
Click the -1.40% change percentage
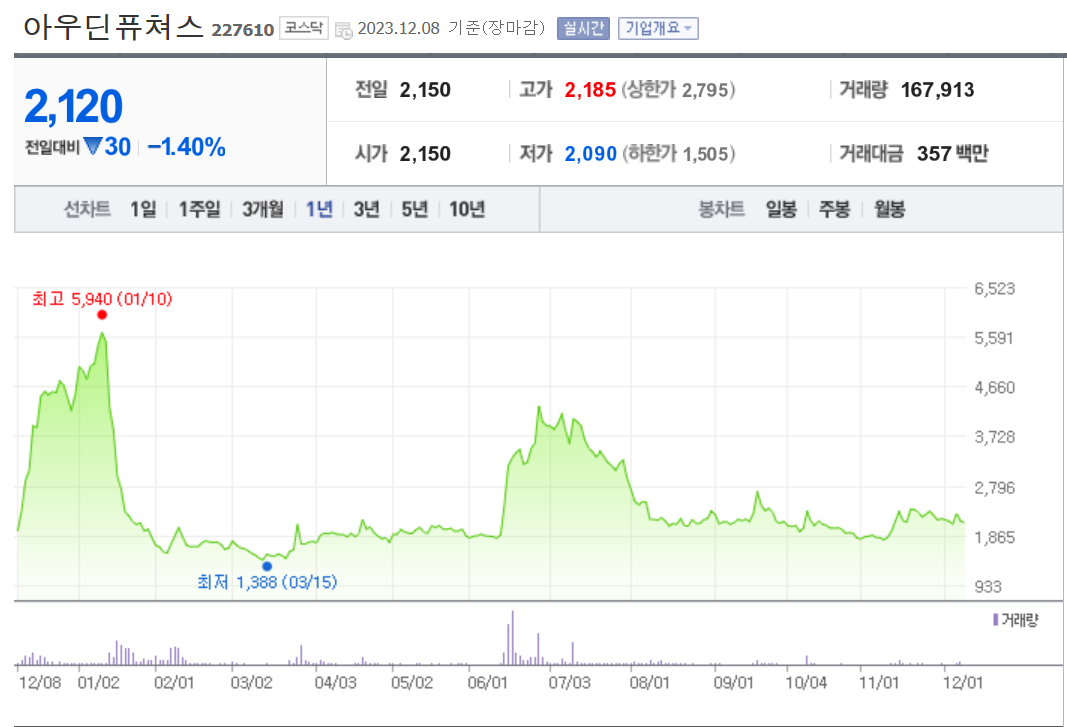click(x=186, y=147)
